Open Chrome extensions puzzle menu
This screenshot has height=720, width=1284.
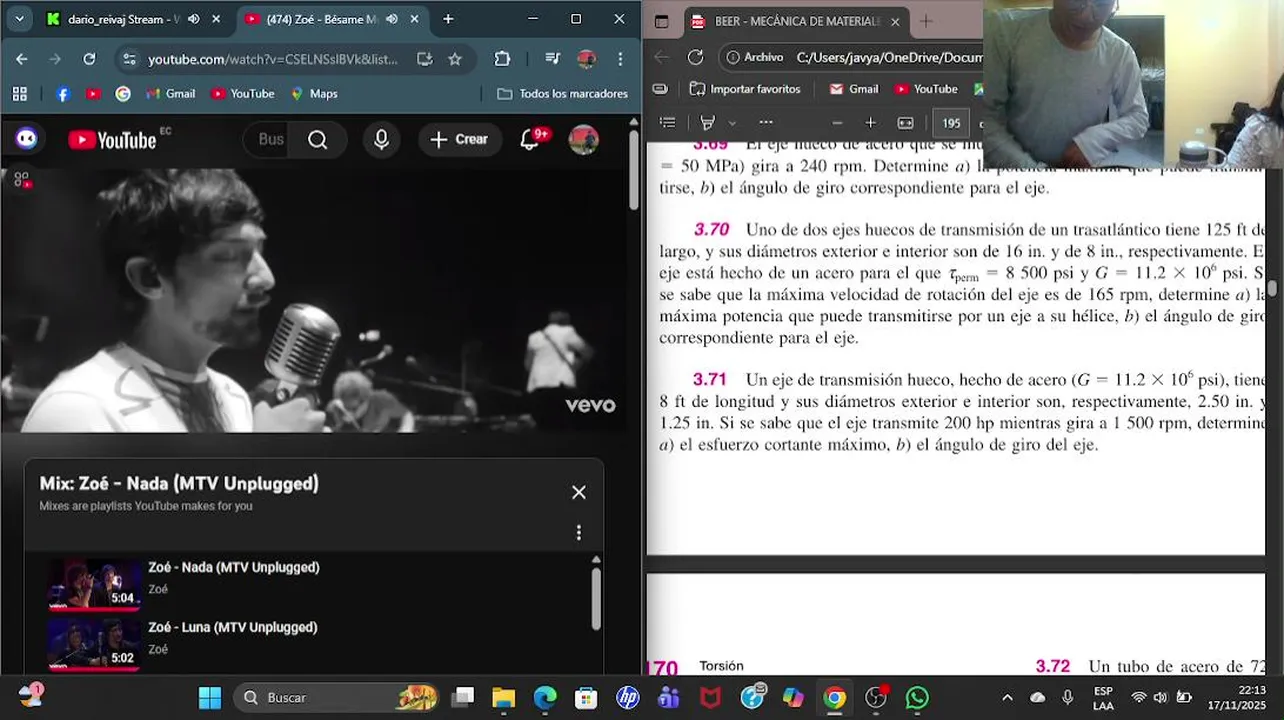pos(502,59)
